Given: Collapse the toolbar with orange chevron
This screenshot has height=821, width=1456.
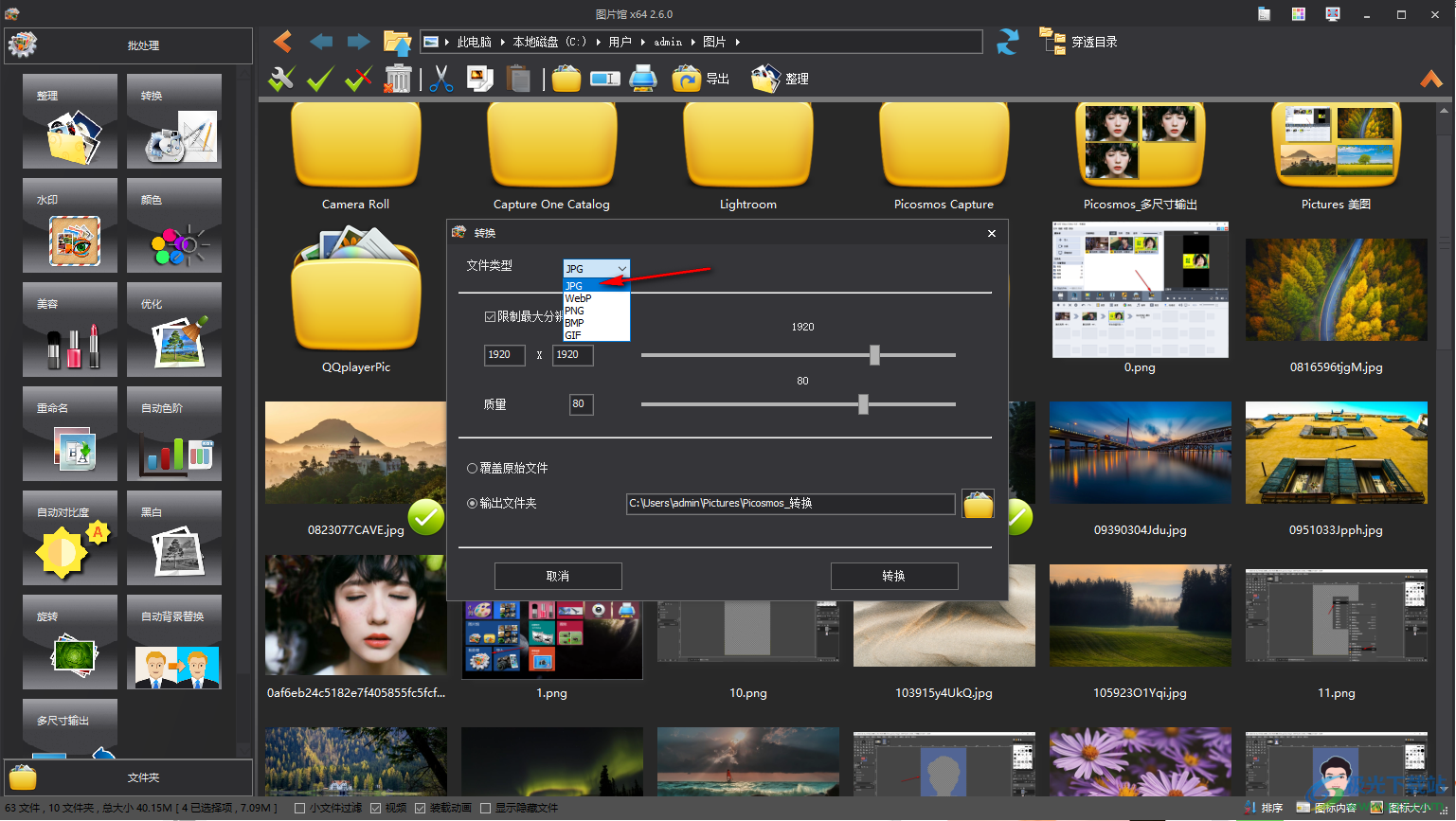Looking at the screenshot, I should 1431,79.
